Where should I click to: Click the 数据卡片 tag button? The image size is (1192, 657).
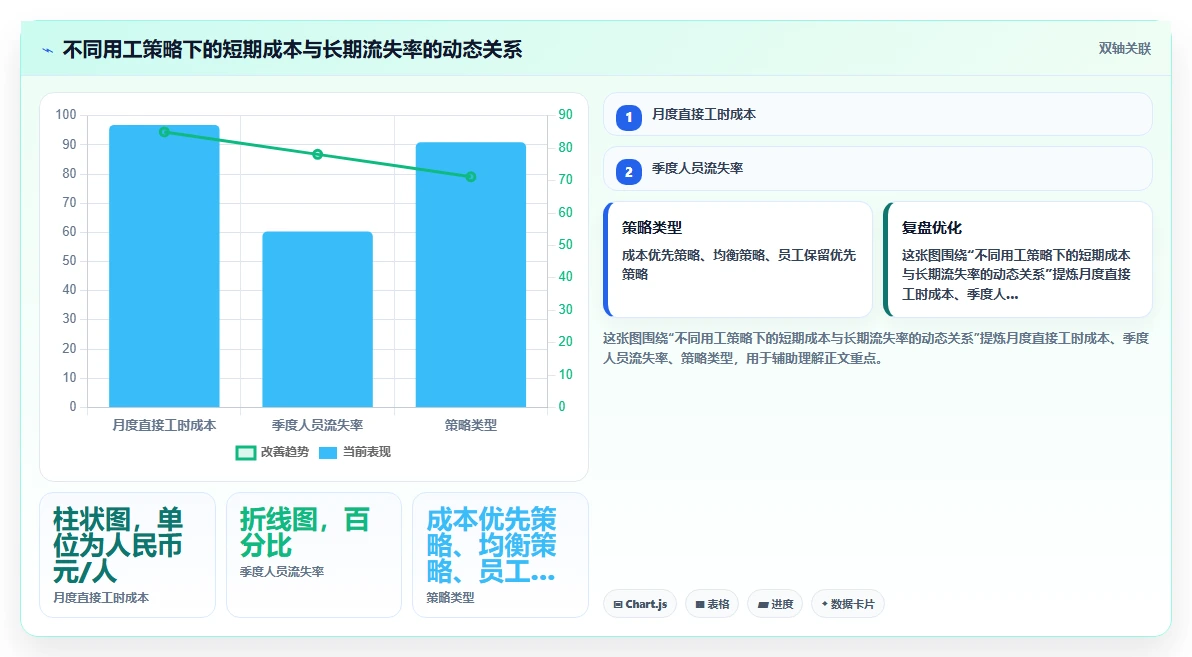point(848,605)
